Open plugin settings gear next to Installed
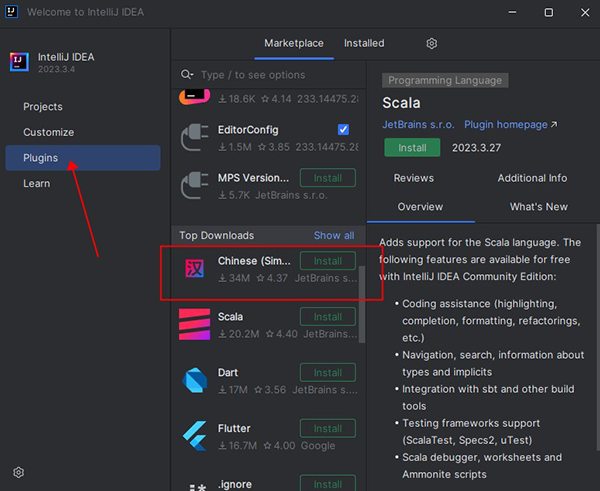This screenshot has height=491, width=600. [432, 44]
